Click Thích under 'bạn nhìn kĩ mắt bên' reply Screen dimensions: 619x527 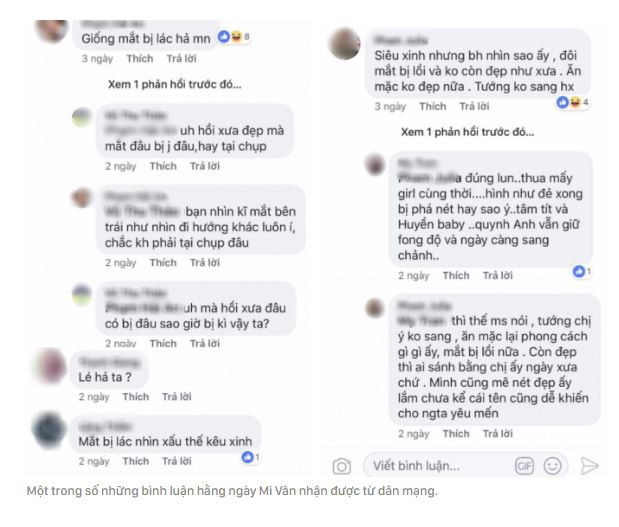pyautogui.click(x=163, y=263)
